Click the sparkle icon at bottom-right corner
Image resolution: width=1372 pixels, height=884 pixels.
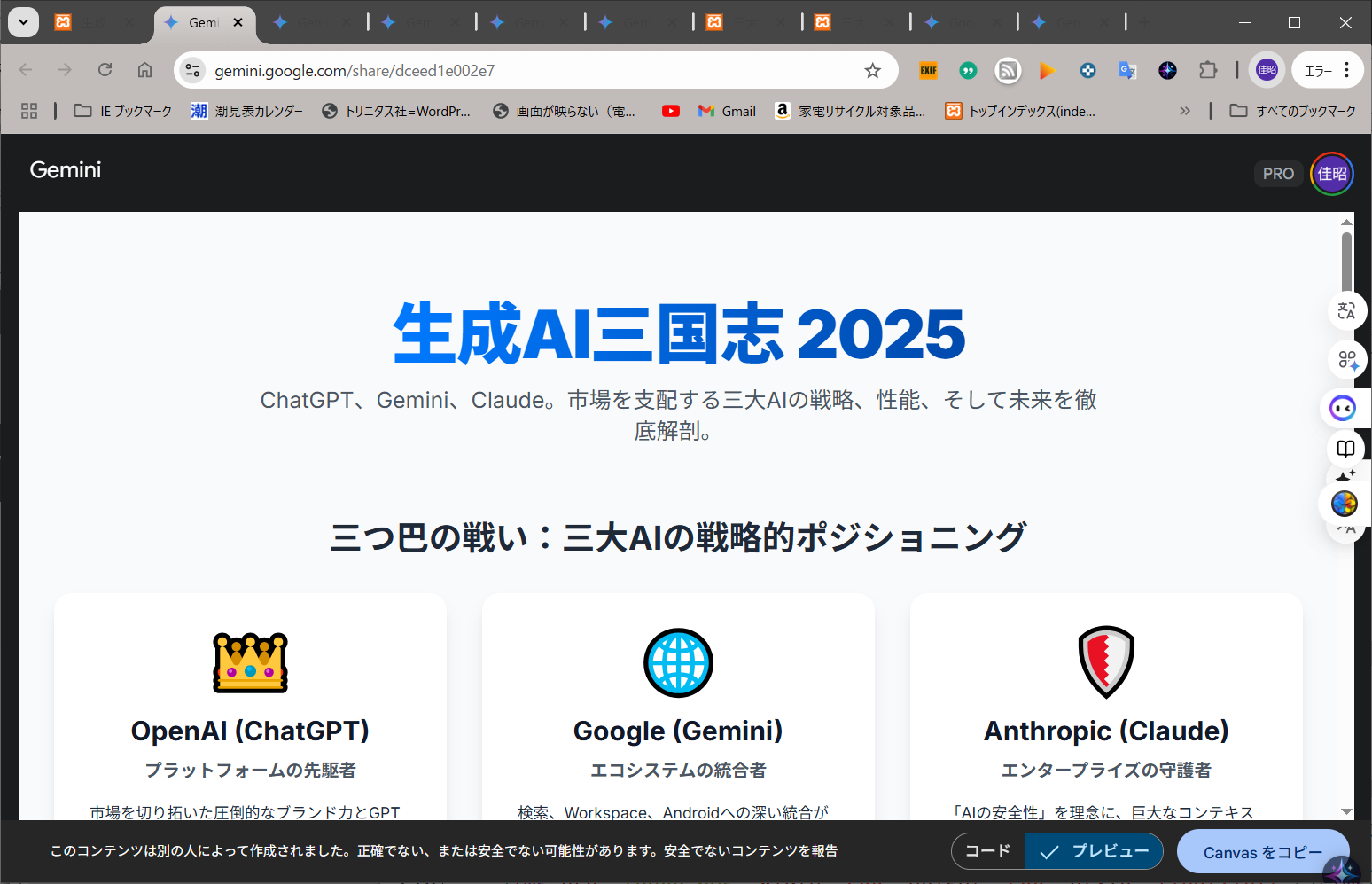click(1343, 871)
